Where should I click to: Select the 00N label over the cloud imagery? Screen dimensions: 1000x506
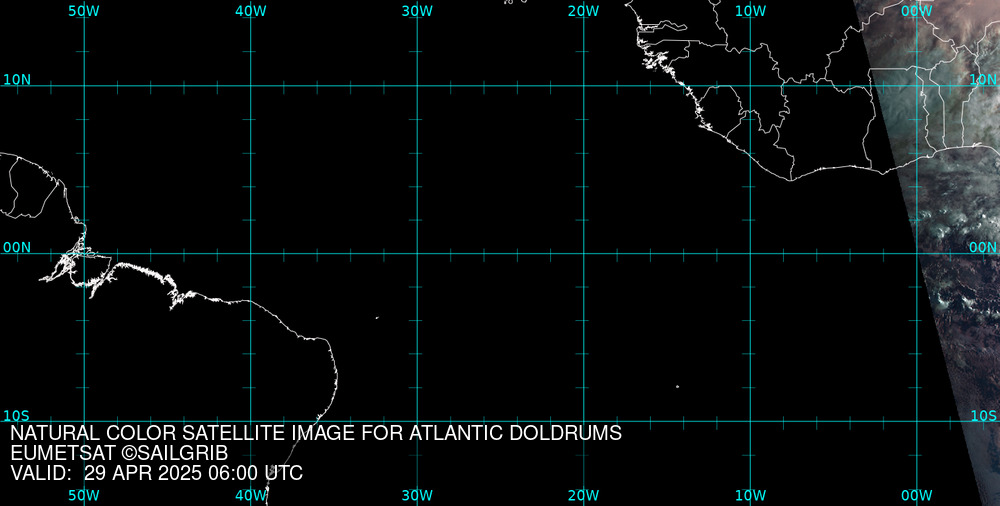click(x=983, y=248)
